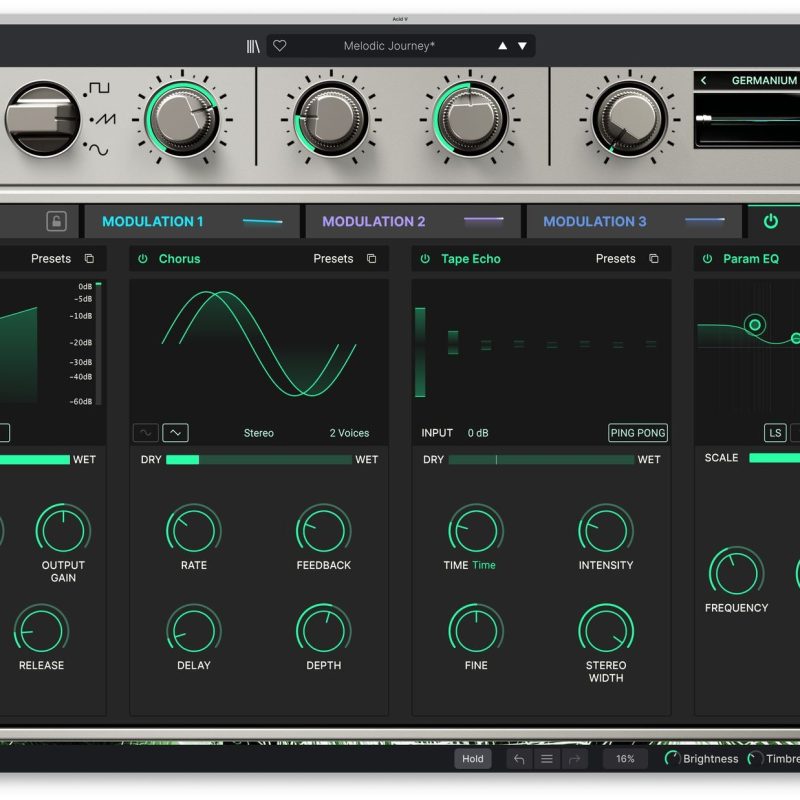Screen dimensions: 800x800
Task: Click the waveform selector rotary switch
Action: [x=43, y=119]
